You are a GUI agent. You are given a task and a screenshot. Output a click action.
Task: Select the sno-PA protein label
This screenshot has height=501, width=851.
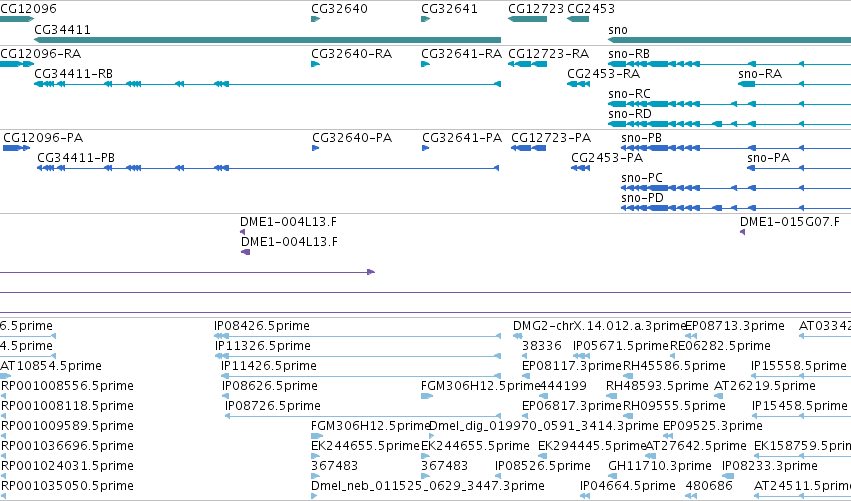tap(769, 158)
